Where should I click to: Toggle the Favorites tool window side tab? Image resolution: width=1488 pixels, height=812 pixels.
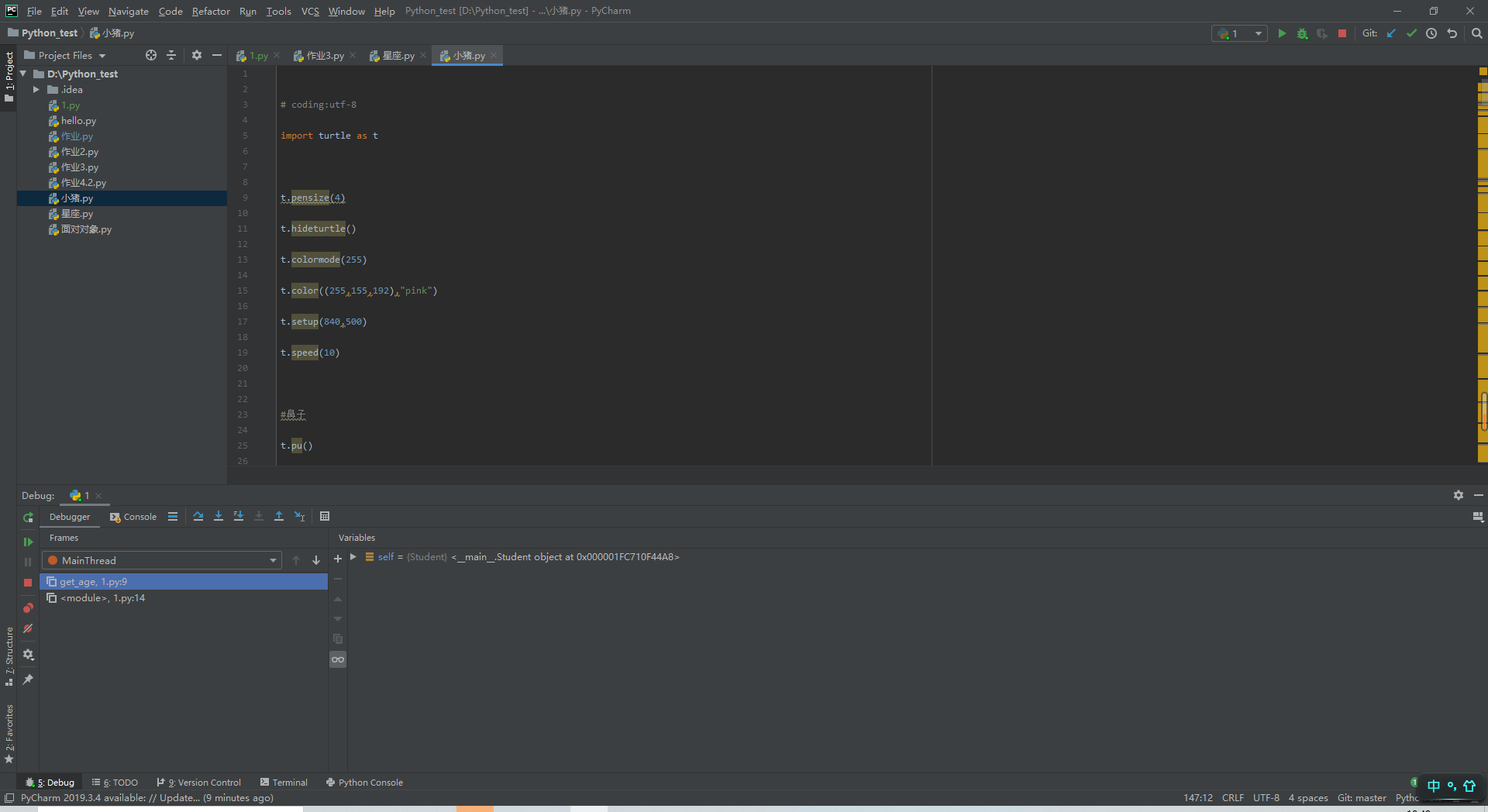click(x=9, y=734)
